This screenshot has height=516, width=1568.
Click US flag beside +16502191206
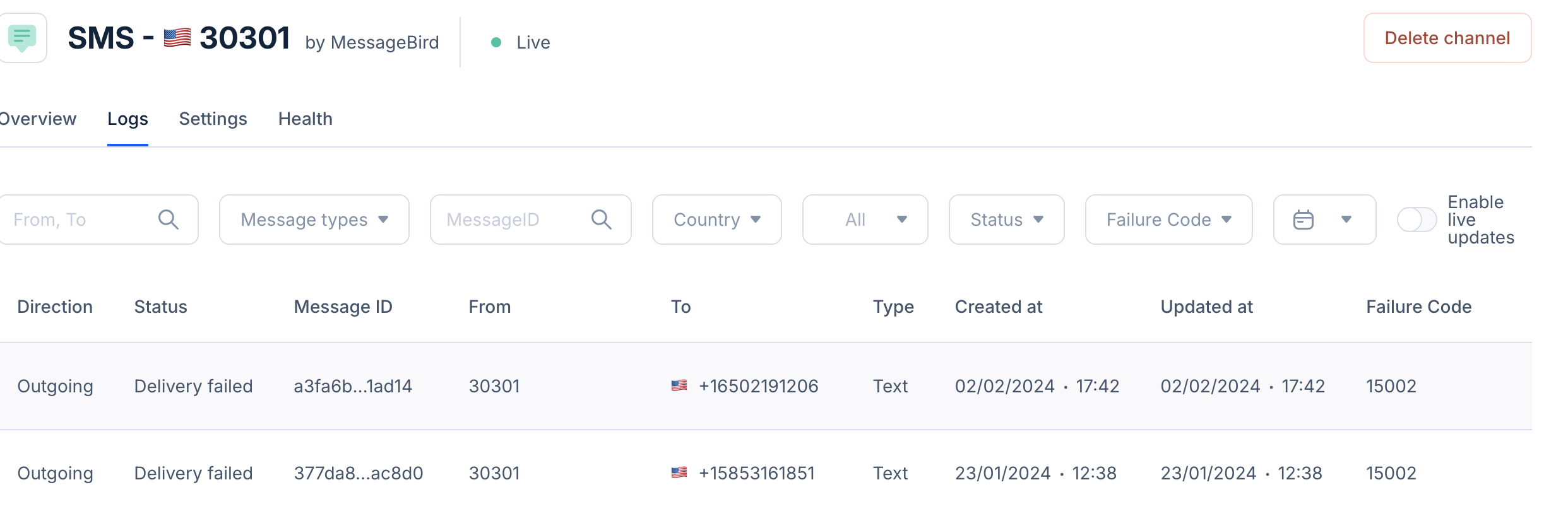pos(679,385)
